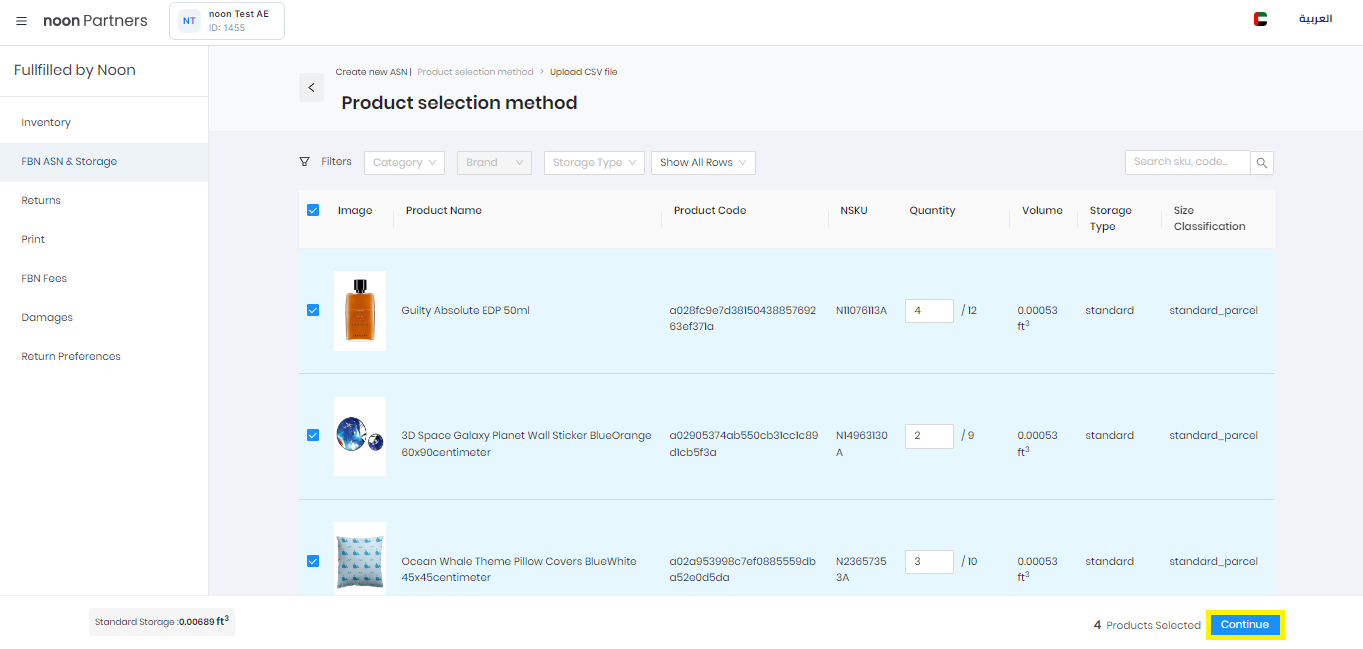Screen dimensions: 1363x649
Task: Open the Brand filter dropdown
Action: coord(494,161)
